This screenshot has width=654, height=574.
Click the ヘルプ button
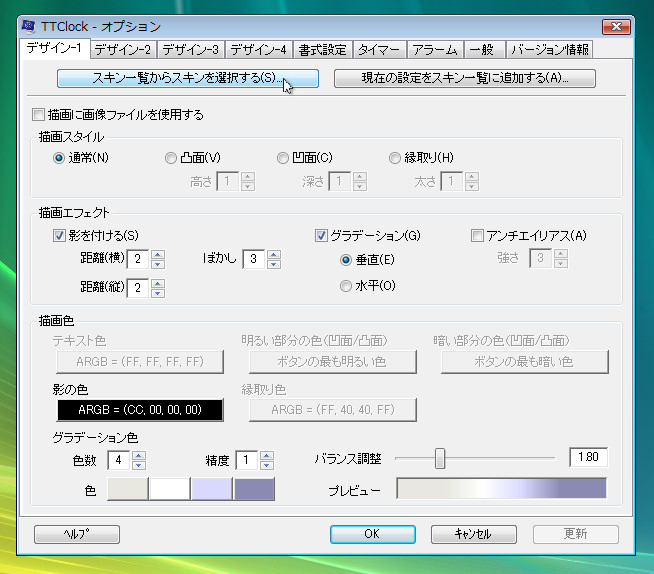click(77, 534)
